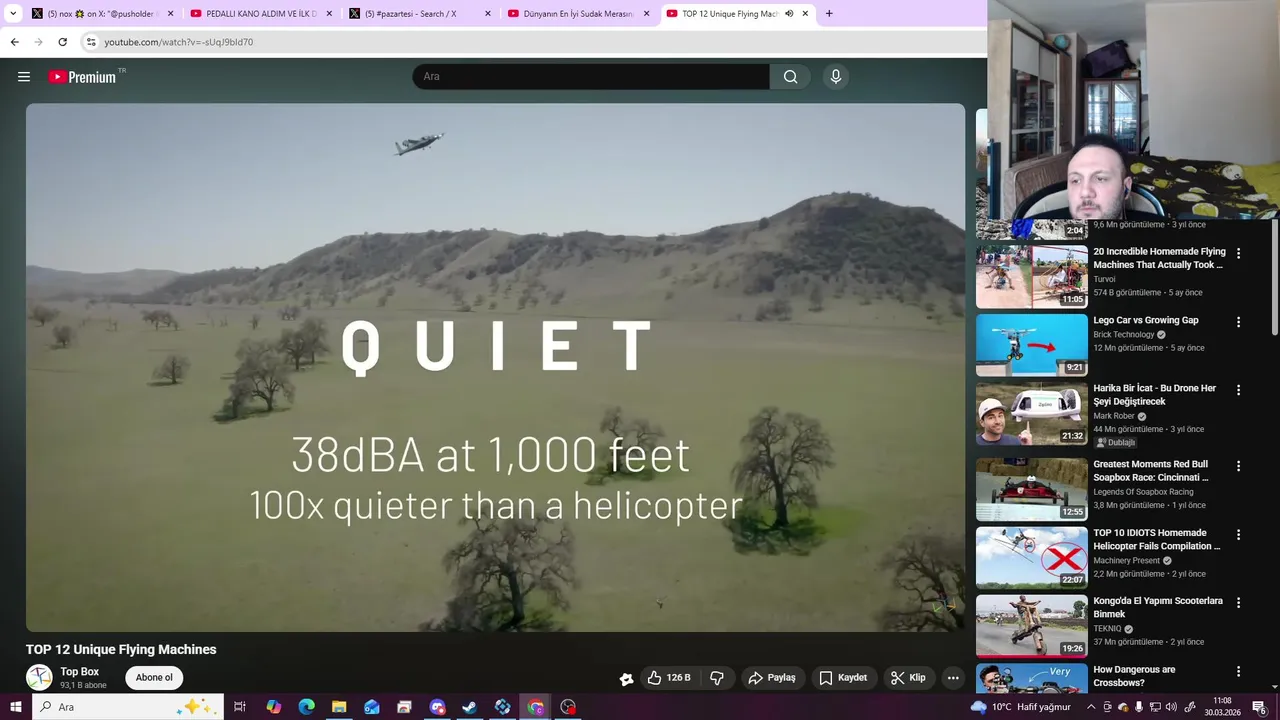Mute the tab via speaker icon
Viewport: 1280px width, 720px height.
(x=789, y=14)
